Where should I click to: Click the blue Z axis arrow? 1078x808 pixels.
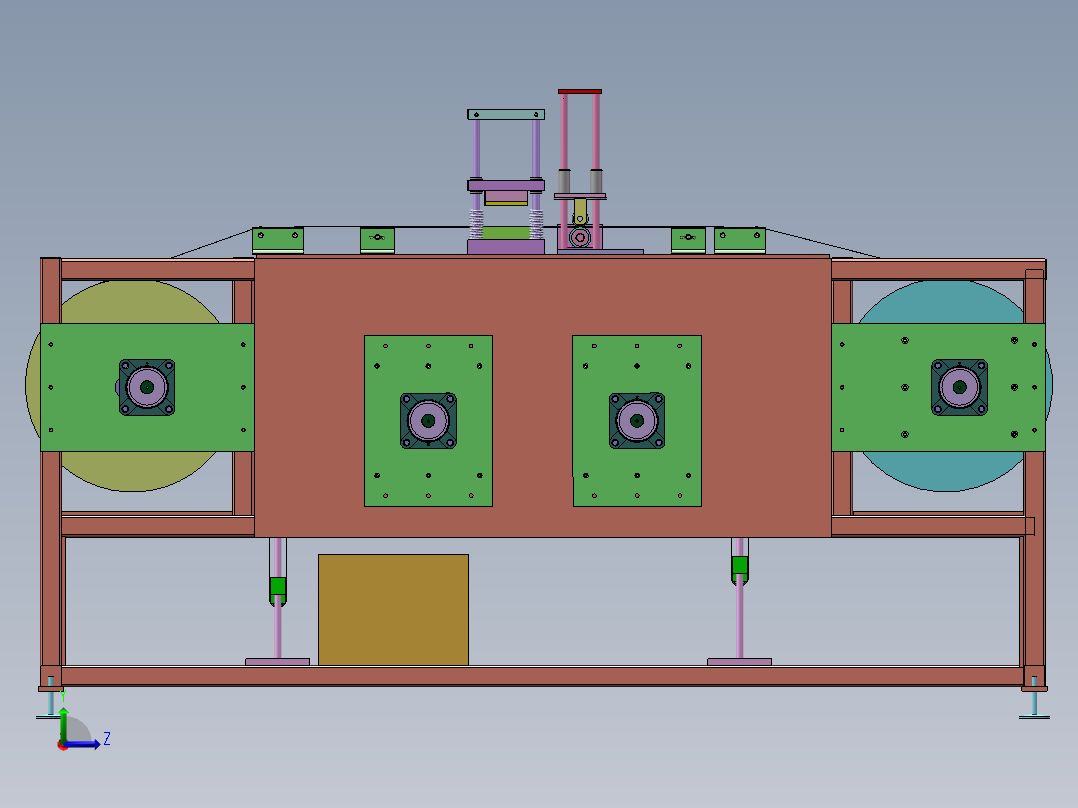(x=84, y=744)
